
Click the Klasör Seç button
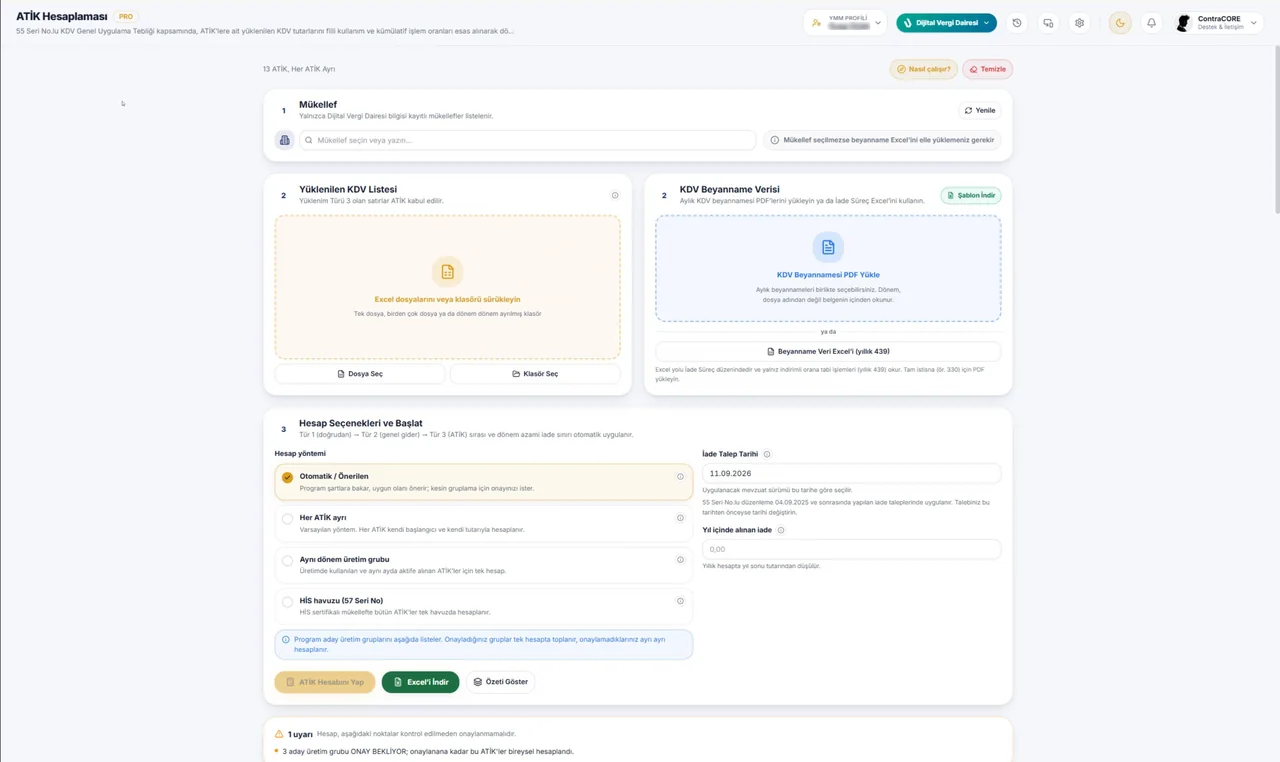(x=535, y=374)
